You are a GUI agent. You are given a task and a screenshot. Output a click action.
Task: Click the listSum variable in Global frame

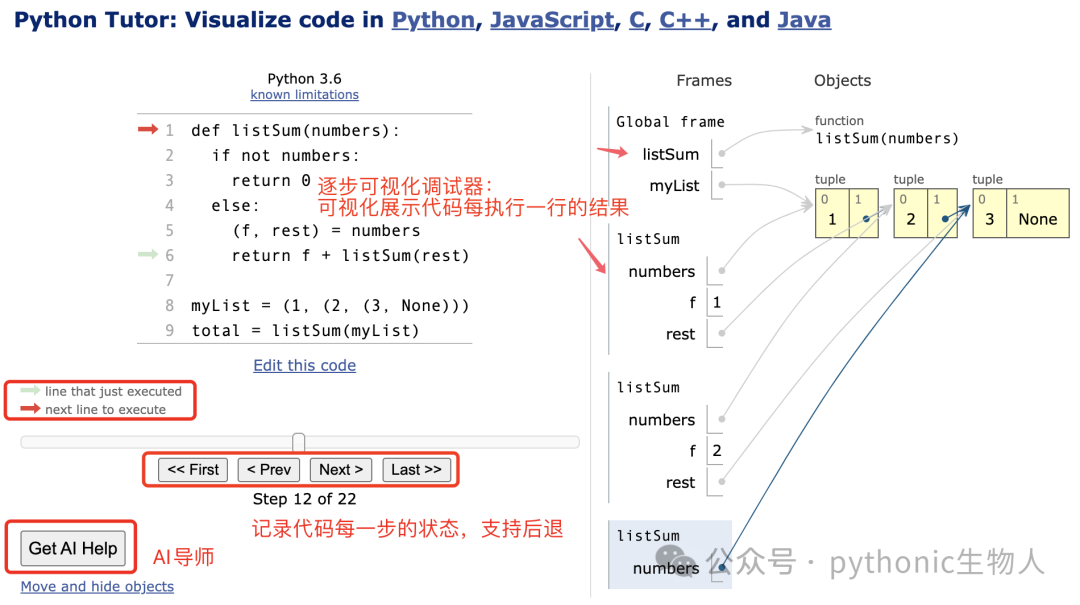coord(671,154)
